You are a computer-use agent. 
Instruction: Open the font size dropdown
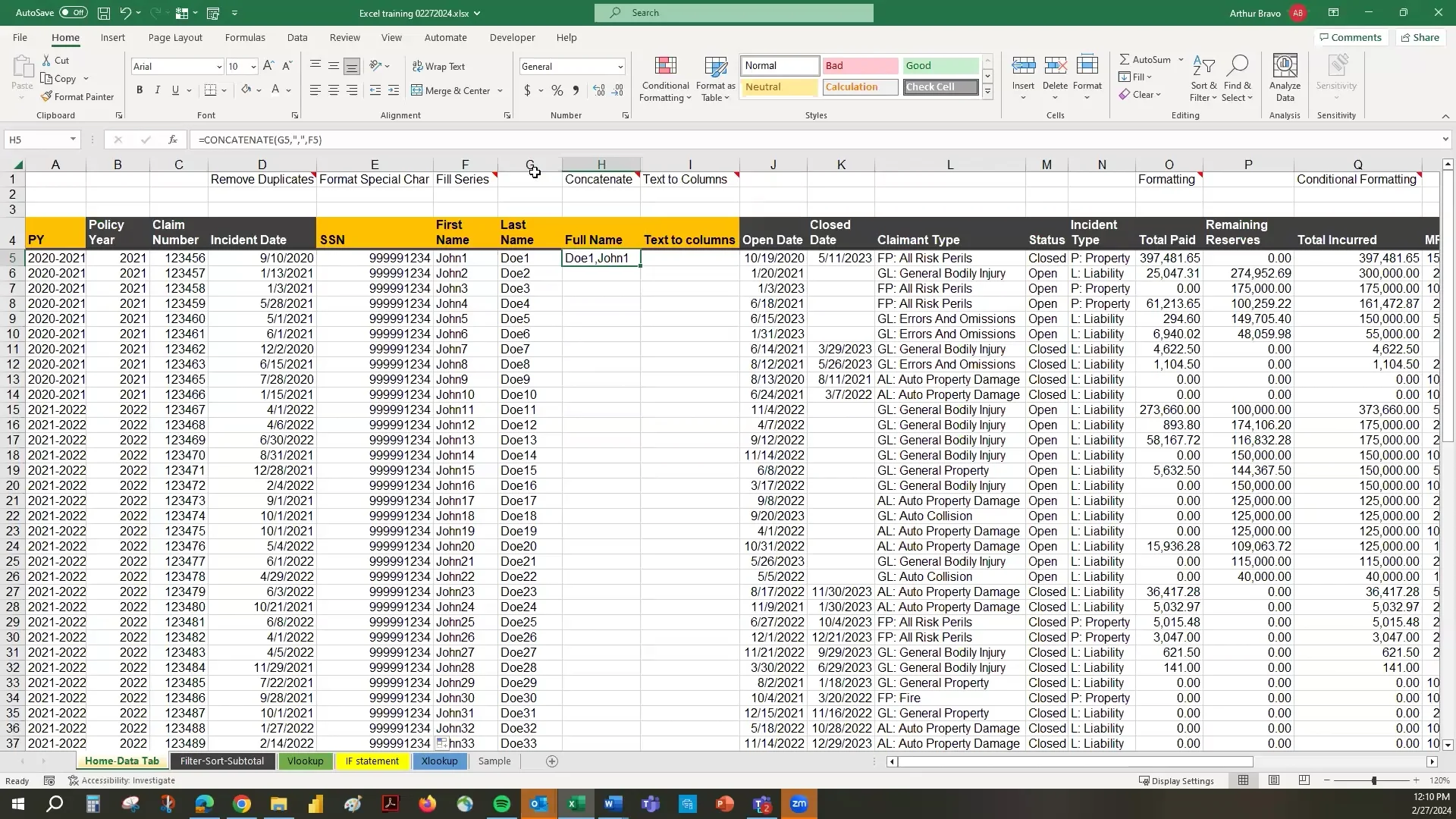(x=252, y=67)
